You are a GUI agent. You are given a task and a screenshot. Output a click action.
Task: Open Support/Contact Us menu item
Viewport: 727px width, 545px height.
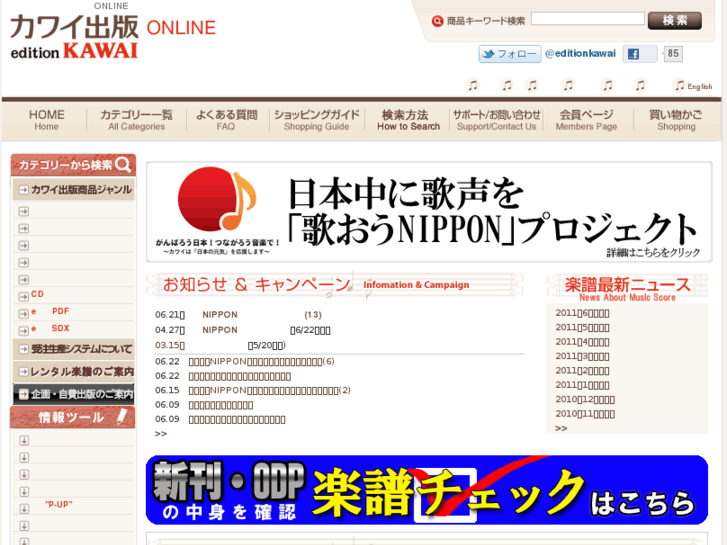coord(497,120)
